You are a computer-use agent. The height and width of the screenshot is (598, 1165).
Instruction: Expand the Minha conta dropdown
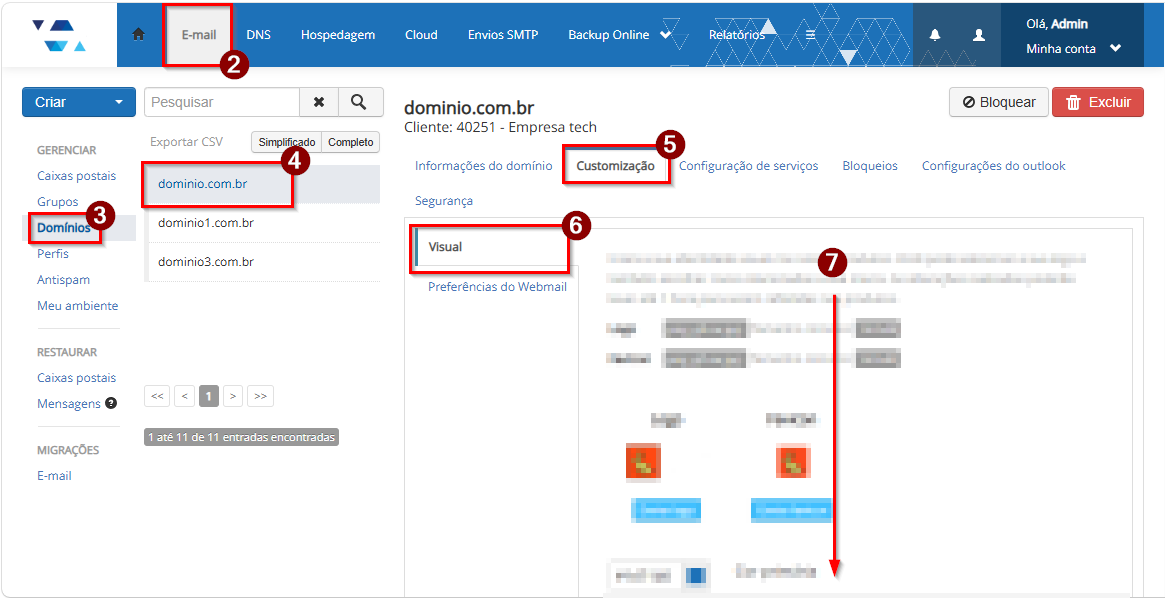1073,49
